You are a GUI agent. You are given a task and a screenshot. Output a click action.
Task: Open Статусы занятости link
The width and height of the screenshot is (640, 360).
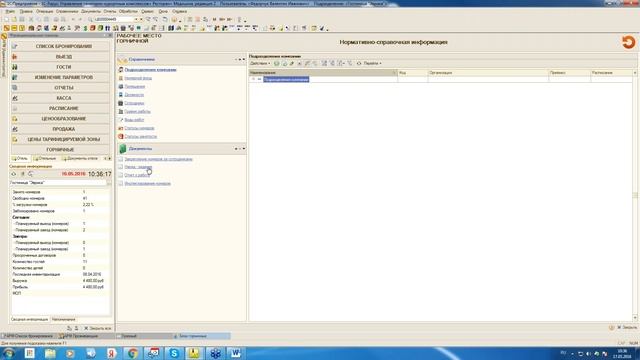tap(140, 137)
